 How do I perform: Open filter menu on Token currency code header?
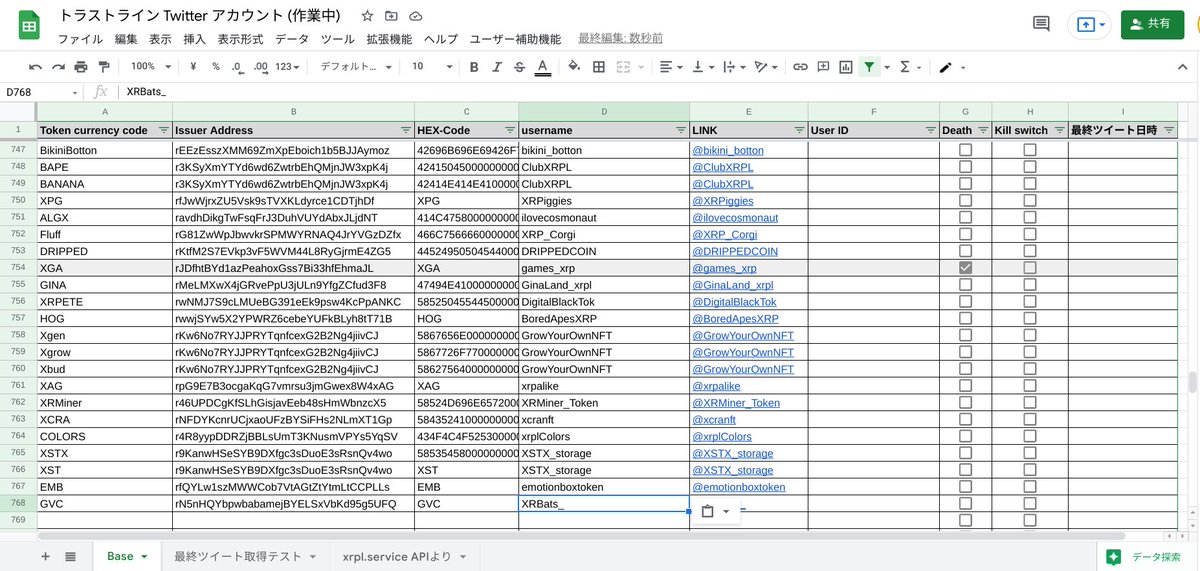click(x=163, y=131)
